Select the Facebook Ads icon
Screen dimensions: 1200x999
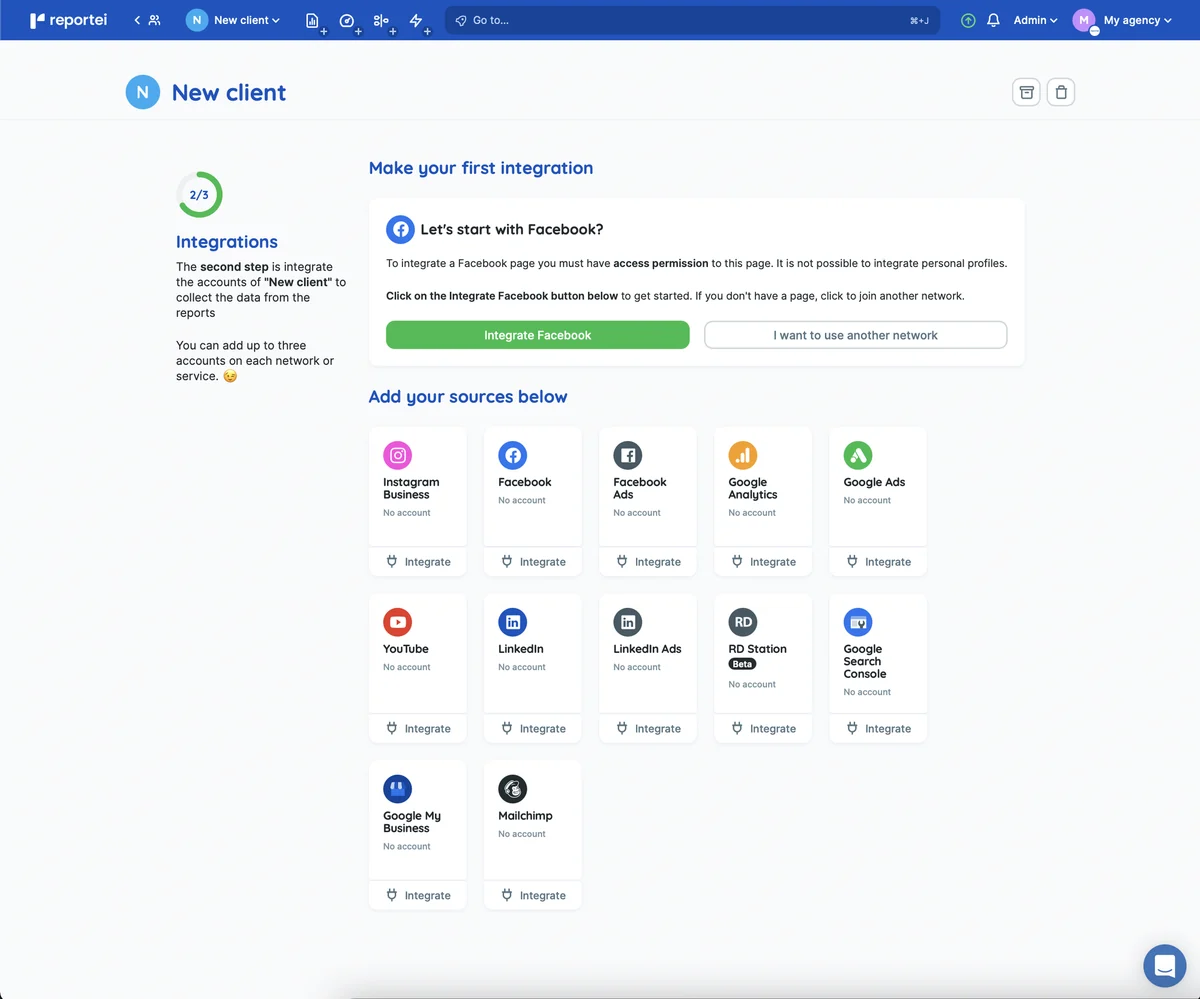tap(628, 456)
